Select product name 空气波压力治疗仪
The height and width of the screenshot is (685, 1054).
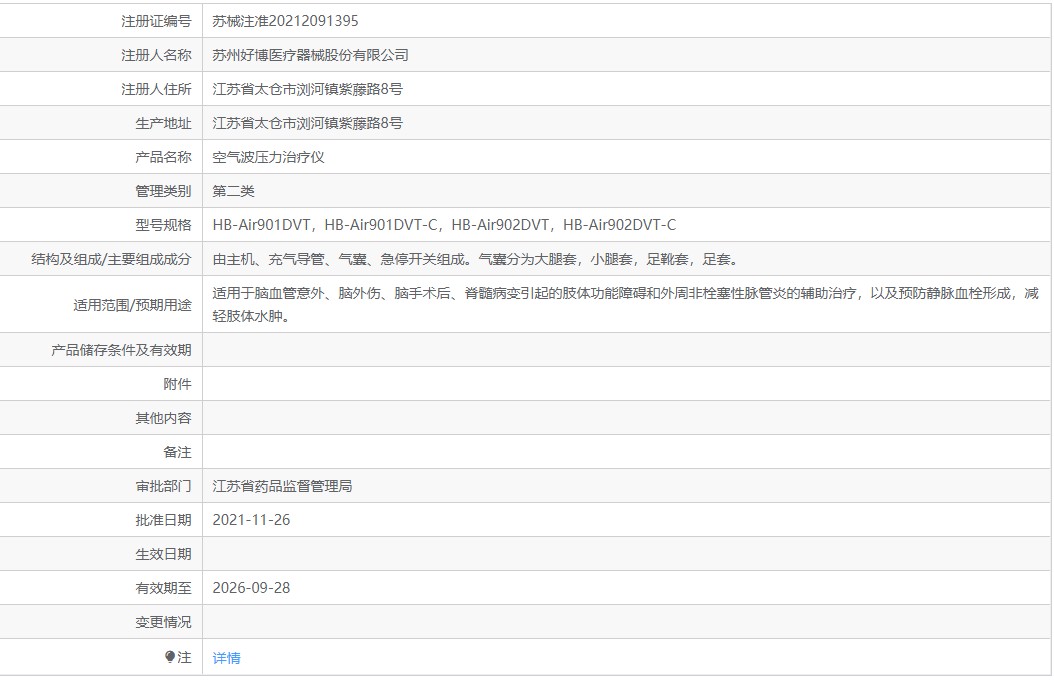(x=268, y=157)
